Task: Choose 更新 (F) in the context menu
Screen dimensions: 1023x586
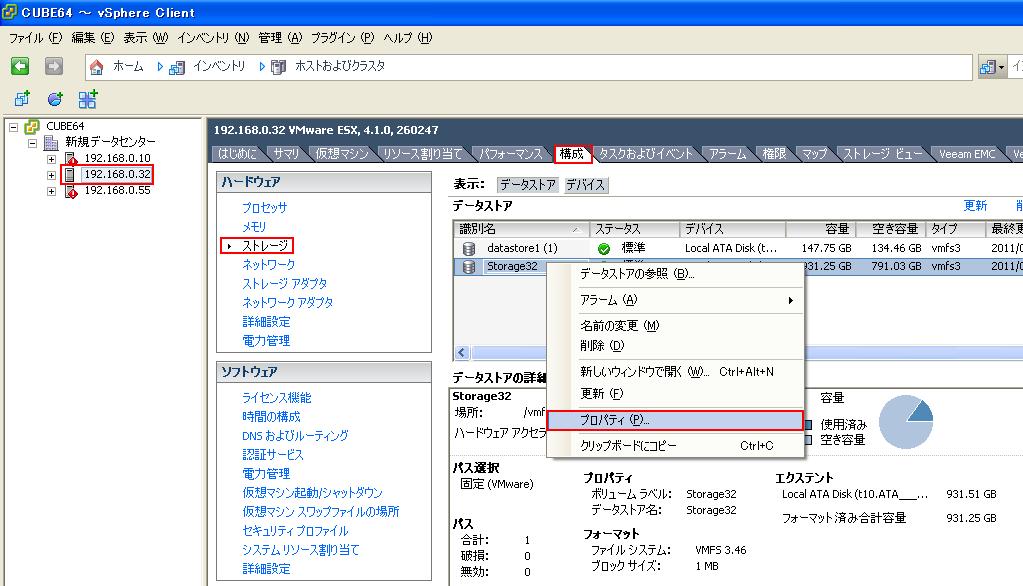Action: click(x=675, y=393)
